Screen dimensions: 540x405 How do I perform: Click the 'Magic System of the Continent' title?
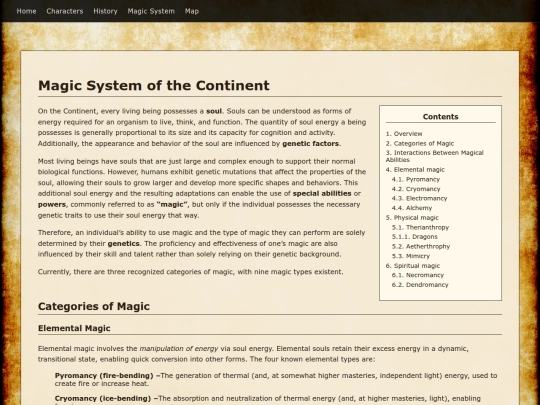click(x=154, y=85)
